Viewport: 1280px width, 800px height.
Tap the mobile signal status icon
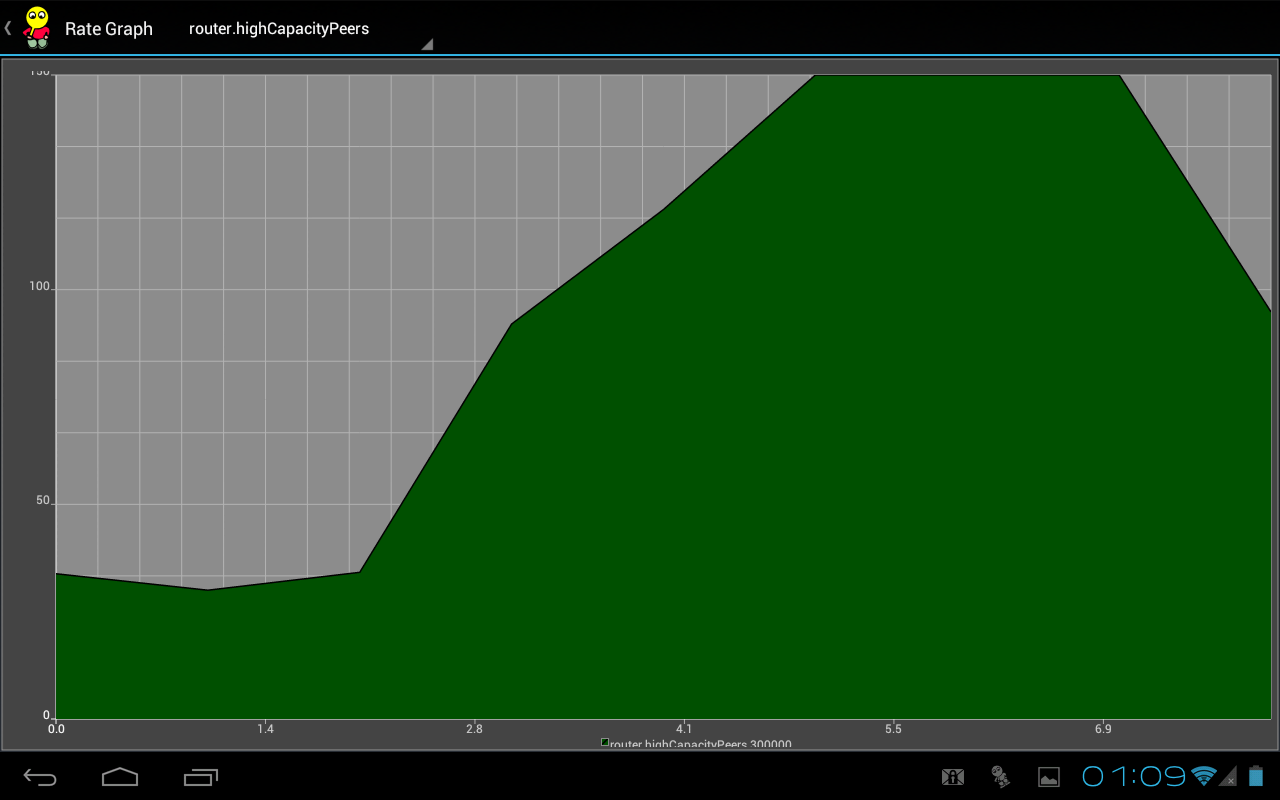[1229, 776]
